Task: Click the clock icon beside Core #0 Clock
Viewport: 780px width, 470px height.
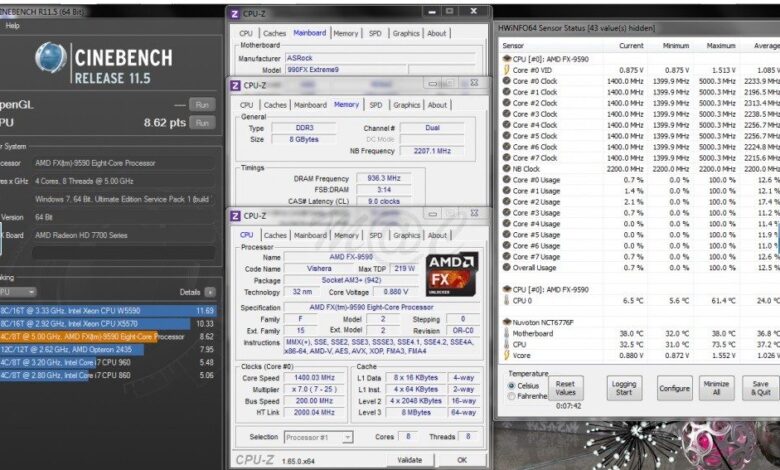Action: (507, 81)
